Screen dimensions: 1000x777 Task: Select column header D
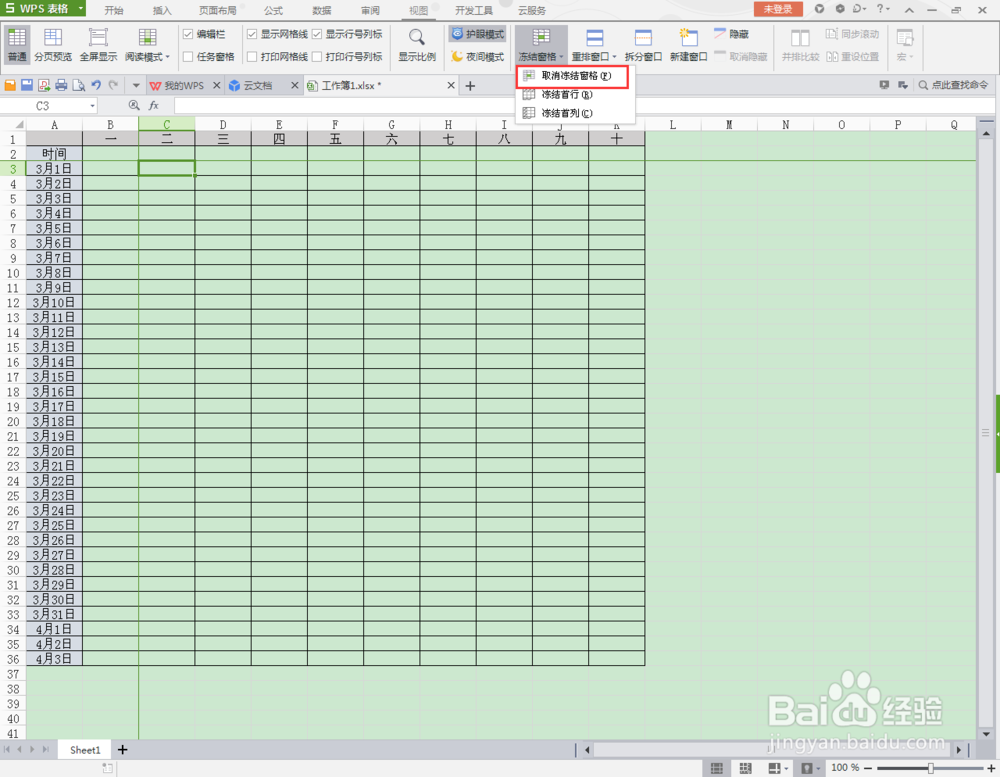pyautogui.click(x=223, y=124)
